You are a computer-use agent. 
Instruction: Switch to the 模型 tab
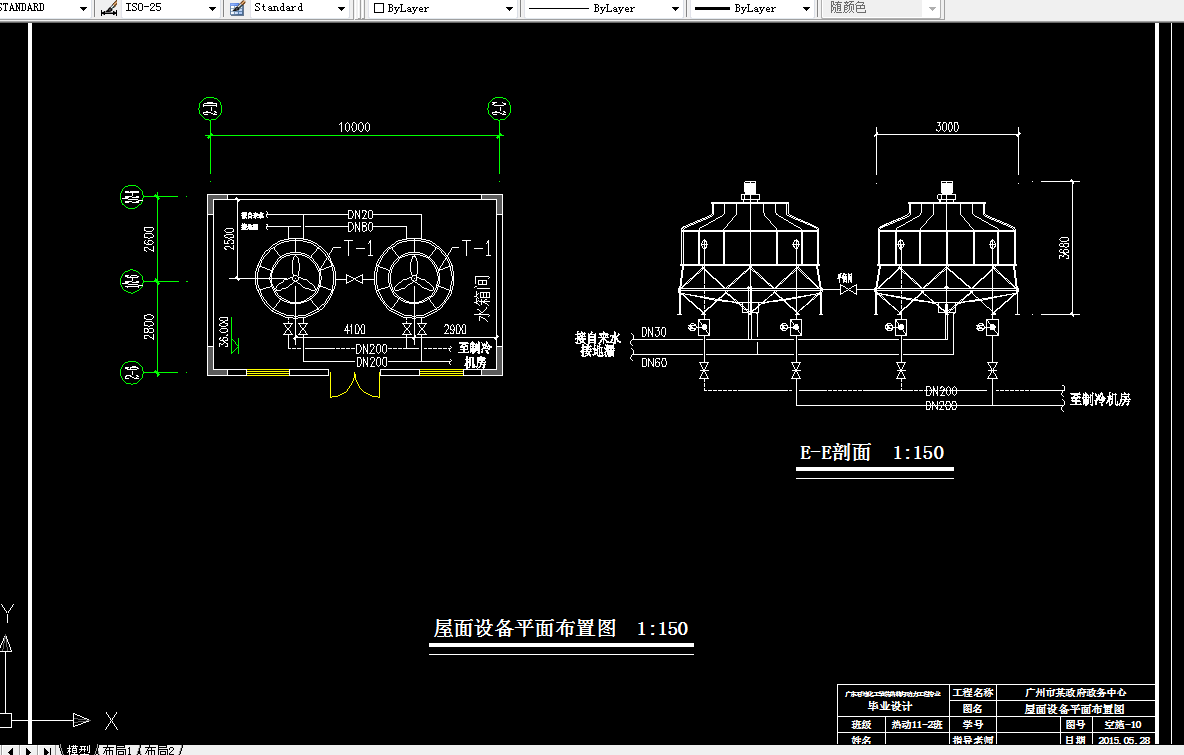[79, 750]
